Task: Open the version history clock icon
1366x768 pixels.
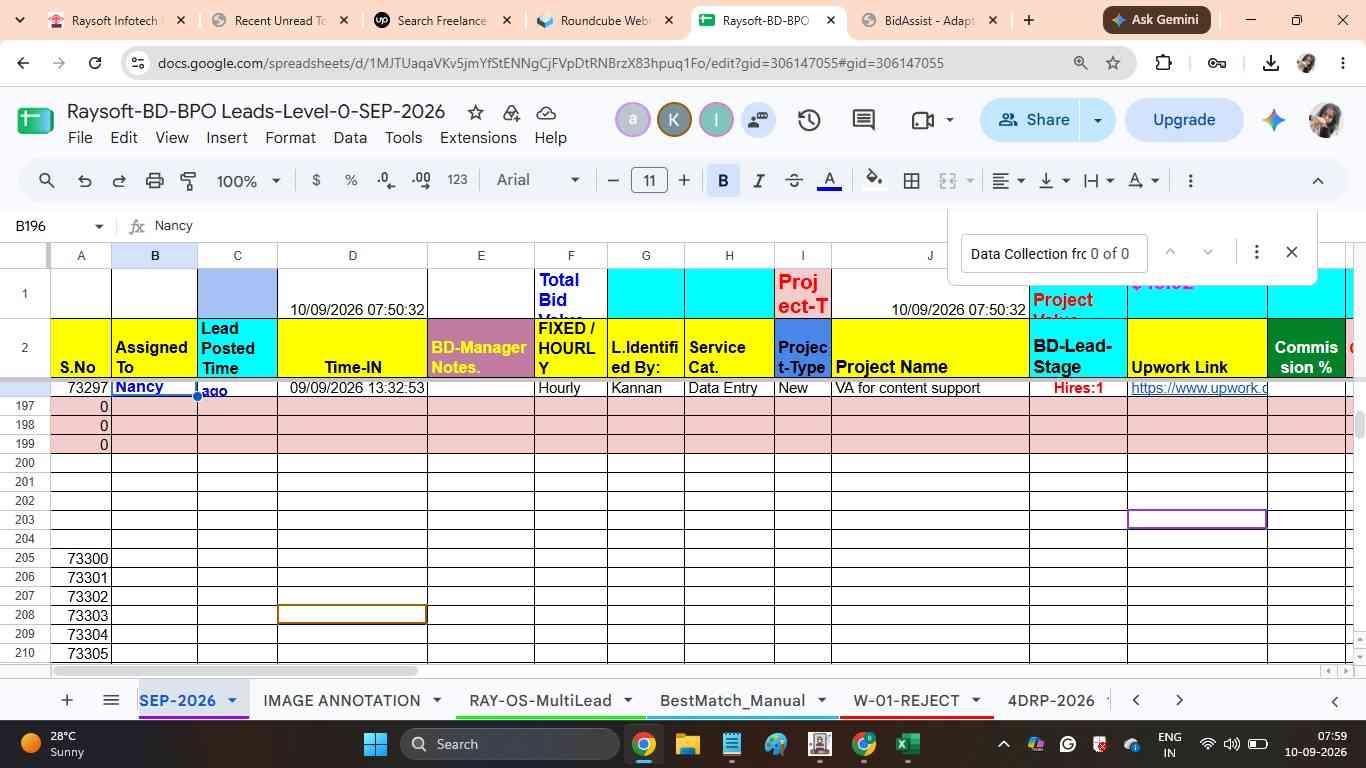Action: pyautogui.click(x=809, y=120)
